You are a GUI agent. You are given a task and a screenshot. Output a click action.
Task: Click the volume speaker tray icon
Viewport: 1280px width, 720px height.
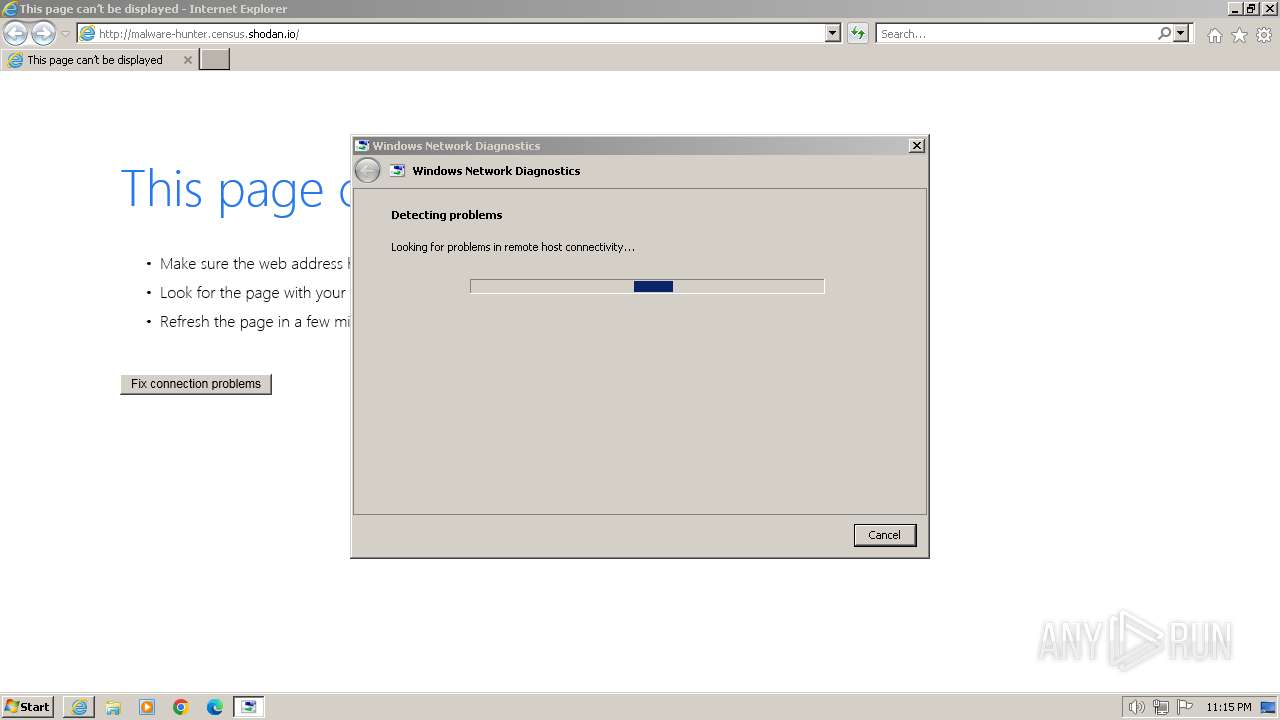click(1136, 707)
